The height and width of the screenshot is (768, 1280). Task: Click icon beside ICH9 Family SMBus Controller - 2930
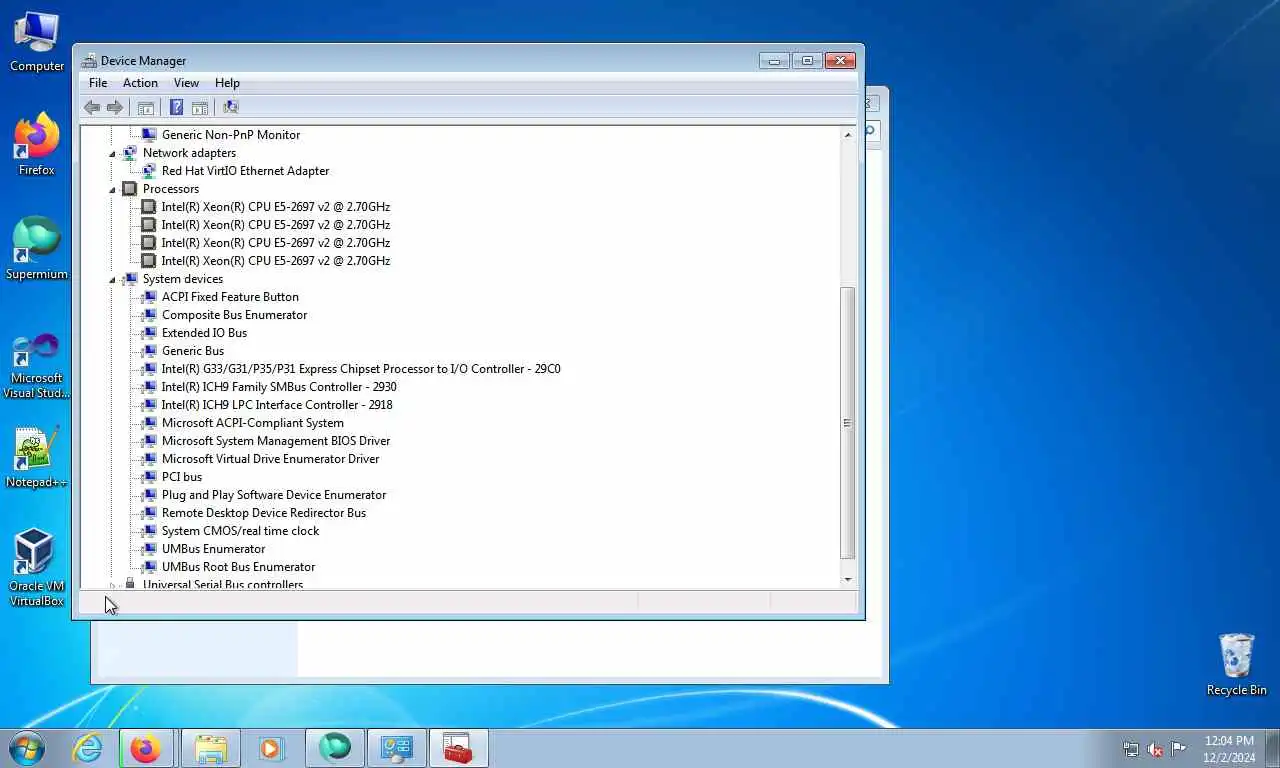148,387
